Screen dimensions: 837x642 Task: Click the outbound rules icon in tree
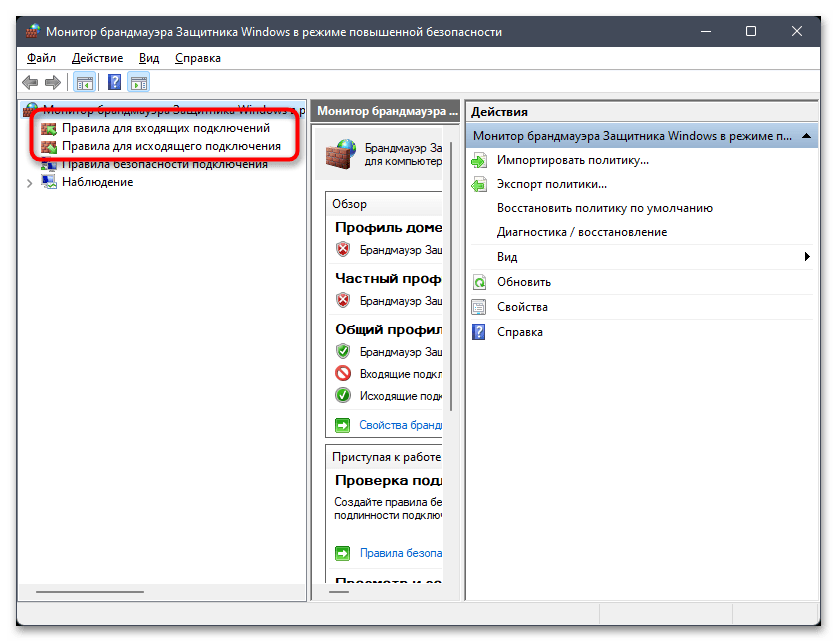click(49, 147)
